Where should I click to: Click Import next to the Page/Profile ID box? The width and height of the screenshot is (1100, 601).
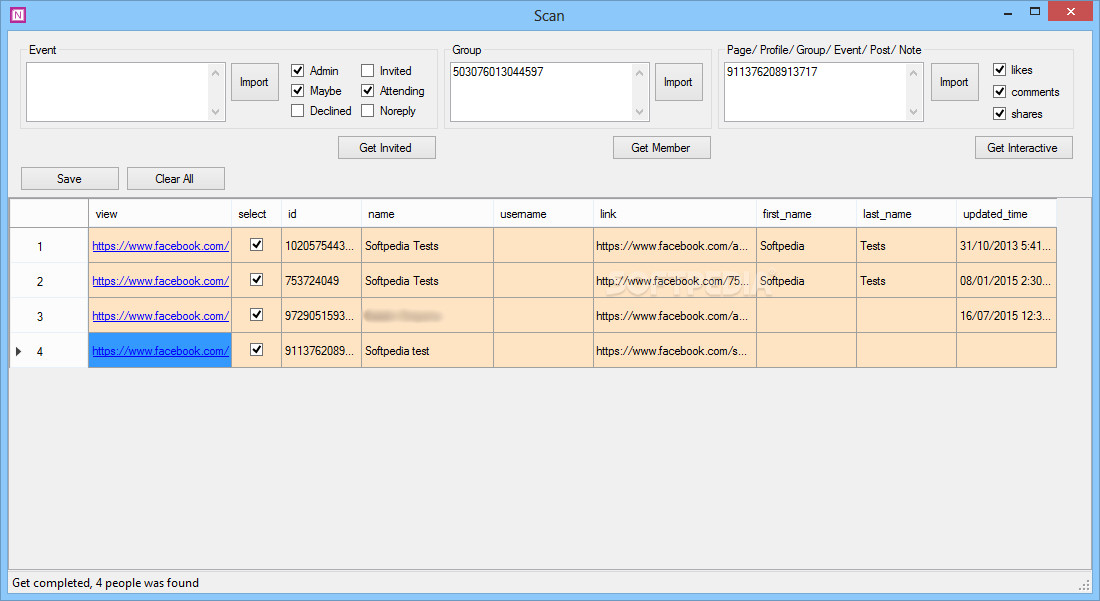click(955, 82)
